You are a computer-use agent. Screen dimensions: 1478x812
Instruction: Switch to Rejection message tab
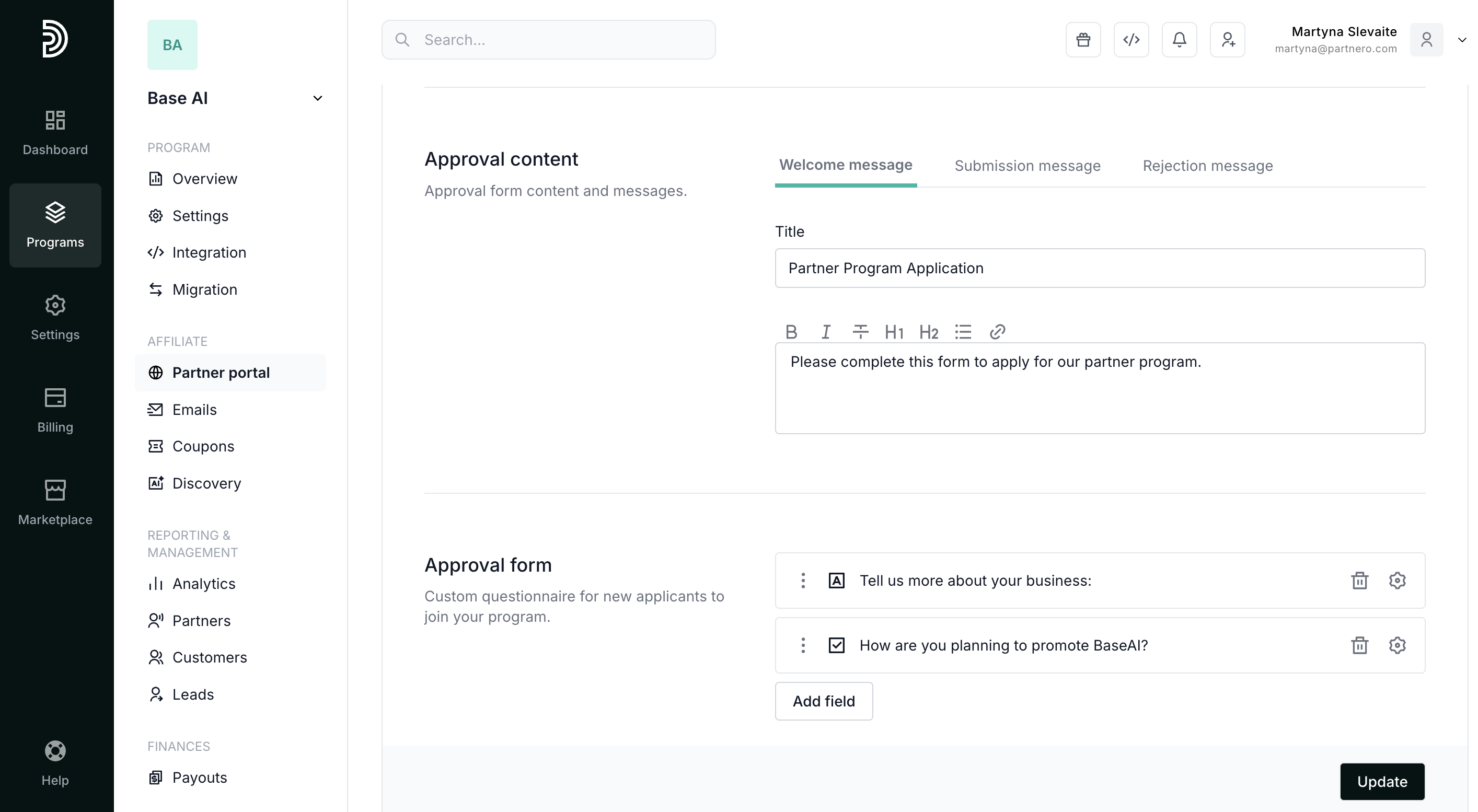point(1207,166)
